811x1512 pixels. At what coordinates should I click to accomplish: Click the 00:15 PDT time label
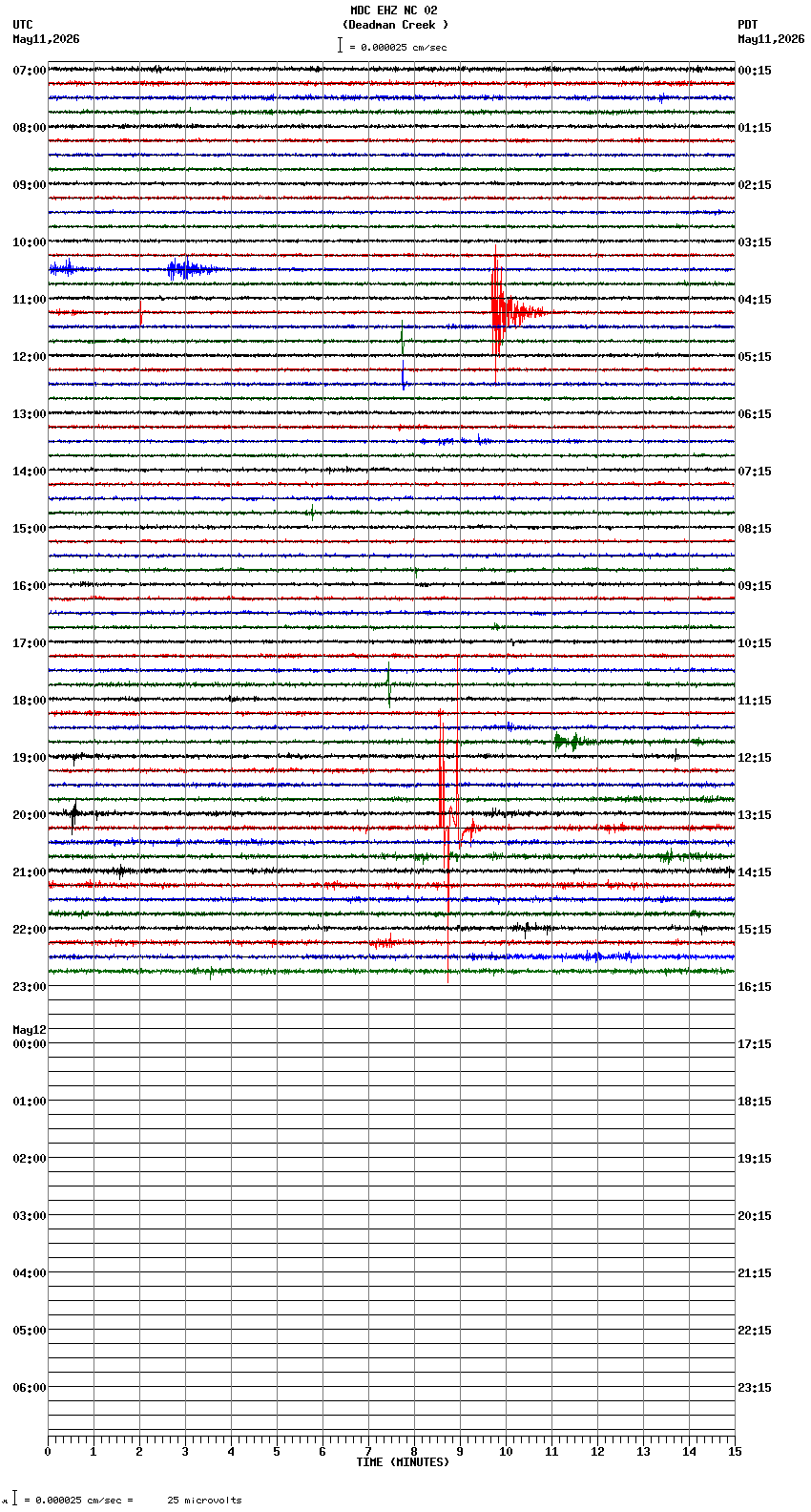755,71
